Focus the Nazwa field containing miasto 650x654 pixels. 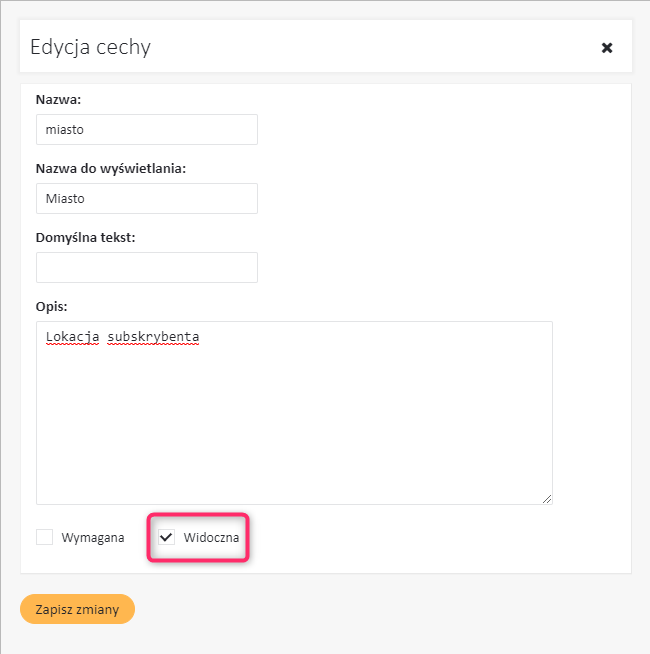pyautogui.click(x=146, y=129)
